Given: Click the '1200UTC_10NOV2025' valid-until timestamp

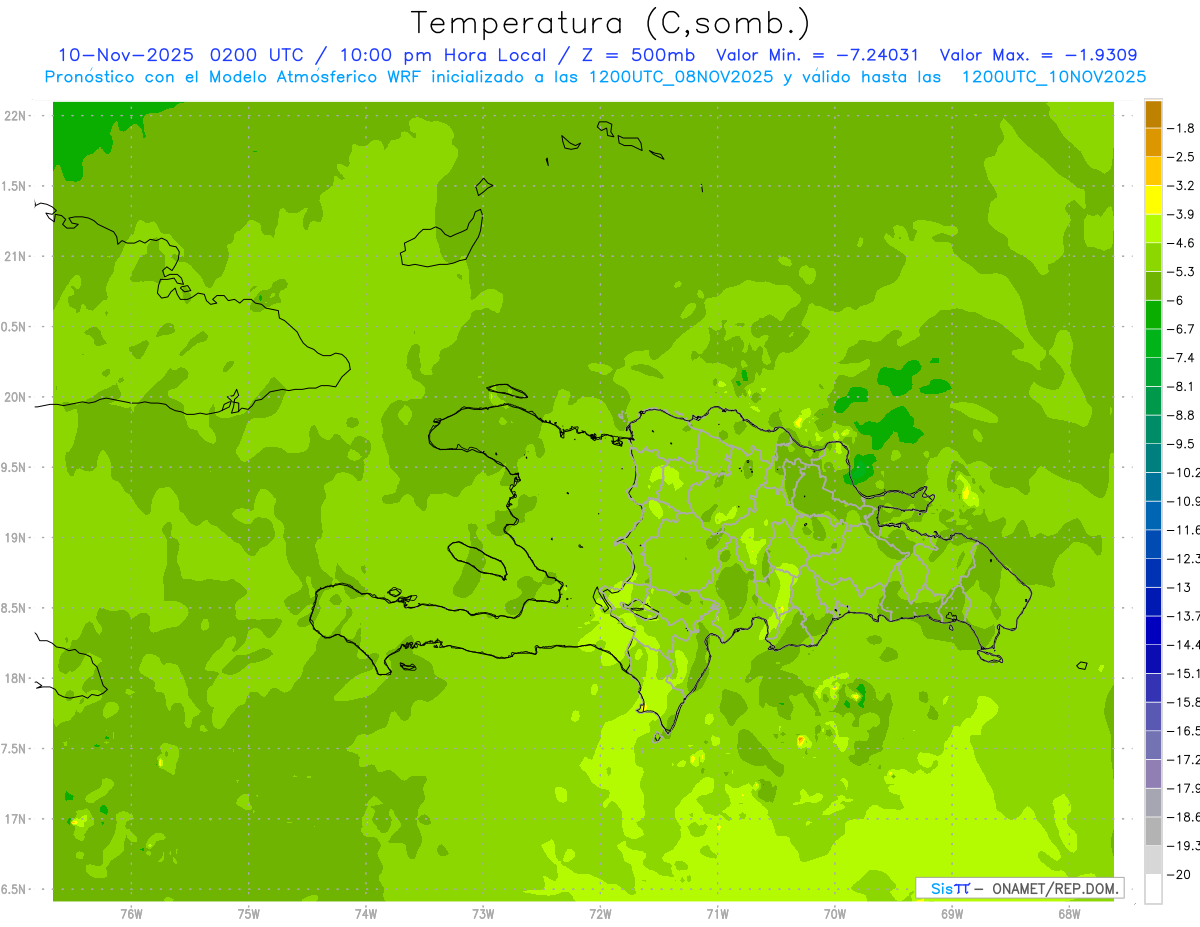Looking at the screenshot, I should [1053, 77].
